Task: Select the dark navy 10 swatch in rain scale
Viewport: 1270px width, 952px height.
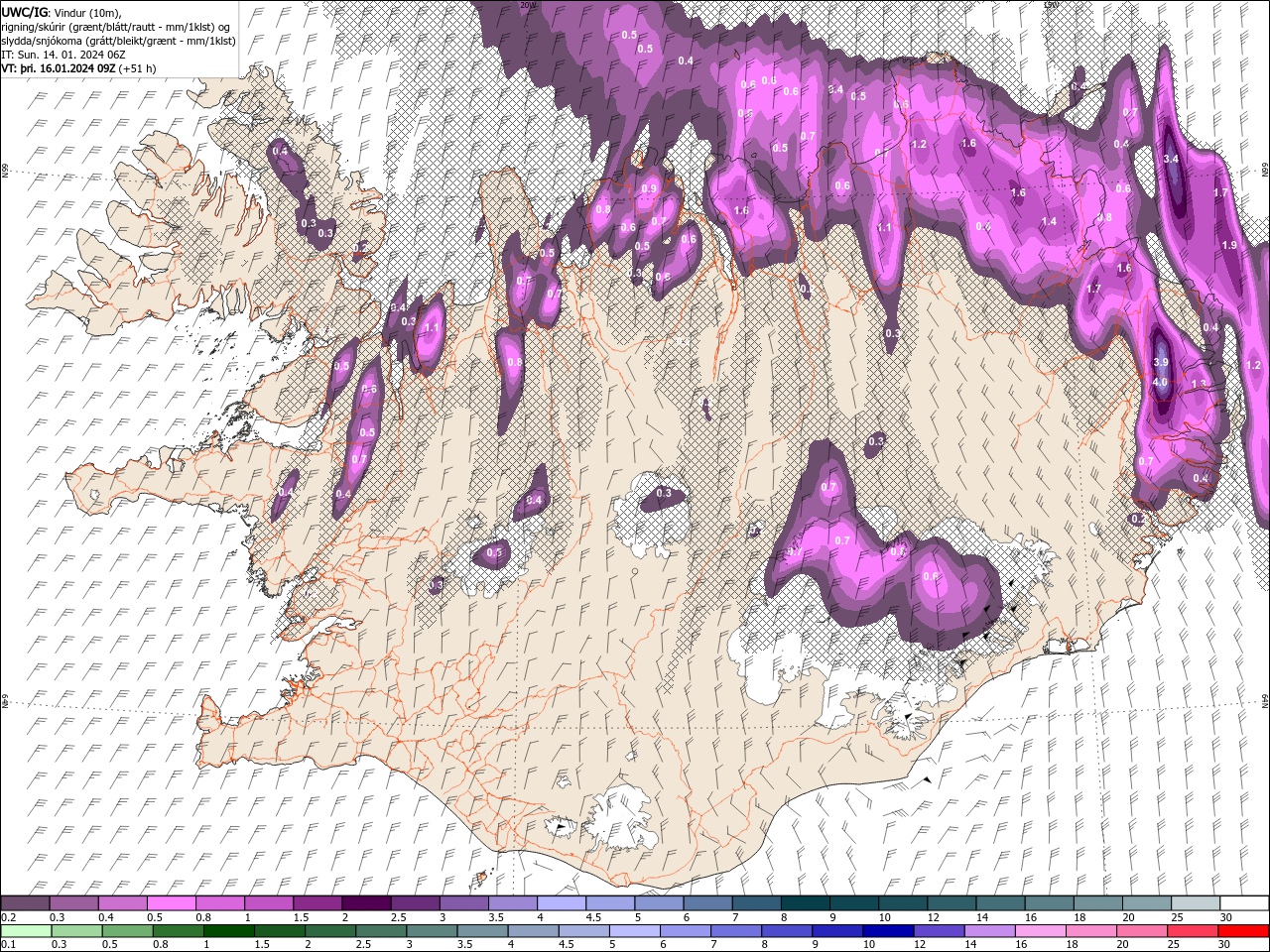Action: pyautogui.click(x=888, y=931)
